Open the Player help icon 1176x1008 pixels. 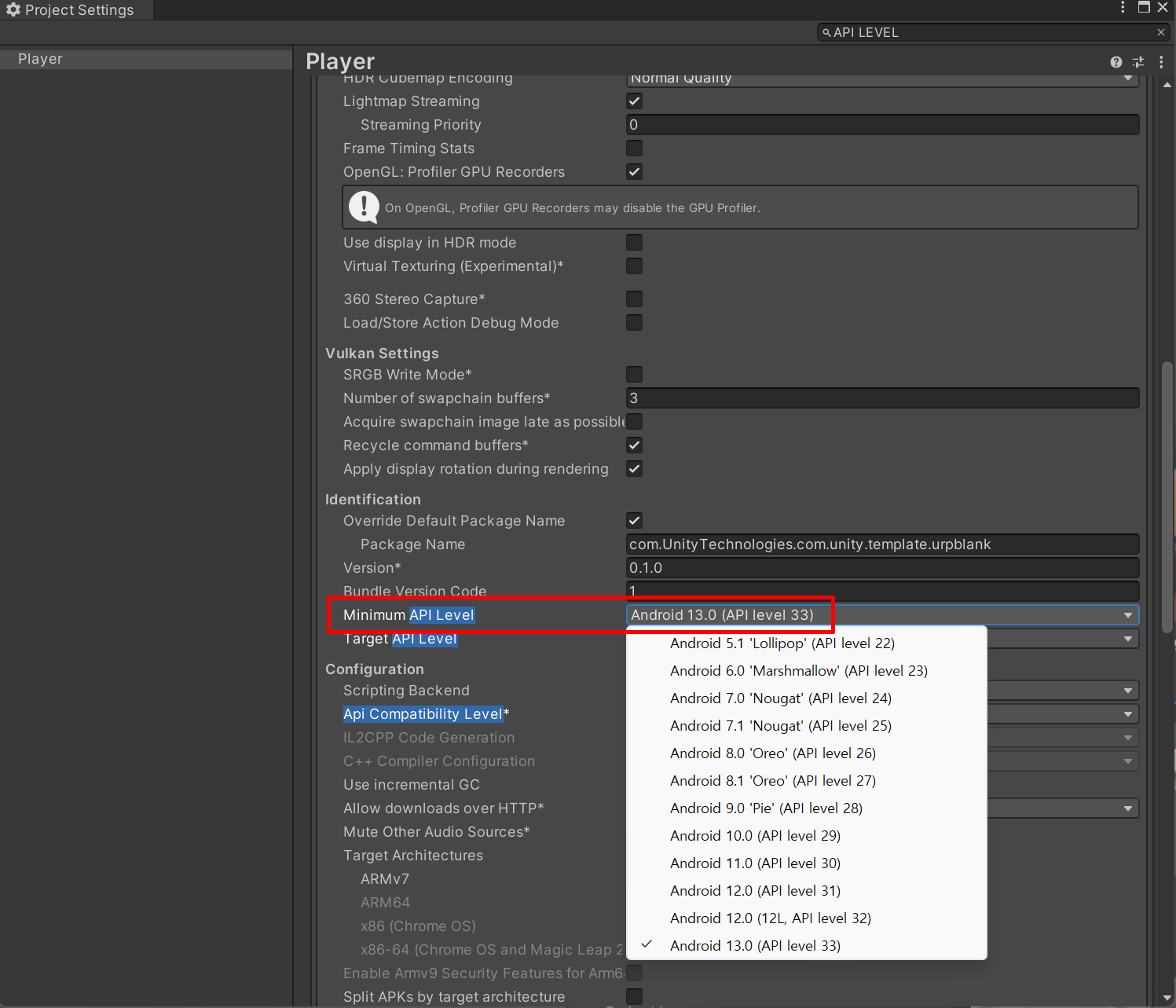click(1116, 62)
